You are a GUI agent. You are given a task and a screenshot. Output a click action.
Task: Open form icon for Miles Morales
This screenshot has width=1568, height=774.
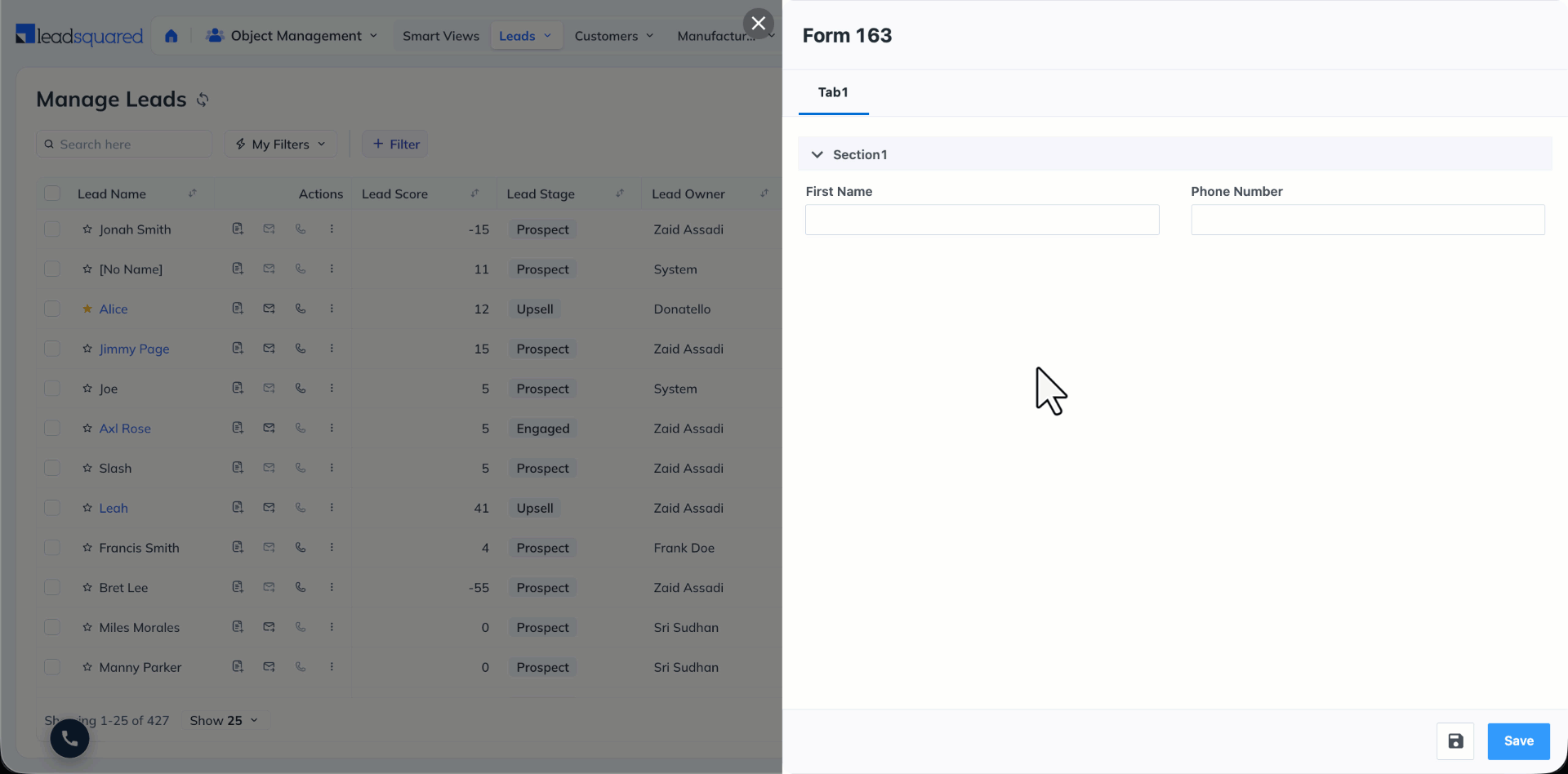(x=238, y=627)
